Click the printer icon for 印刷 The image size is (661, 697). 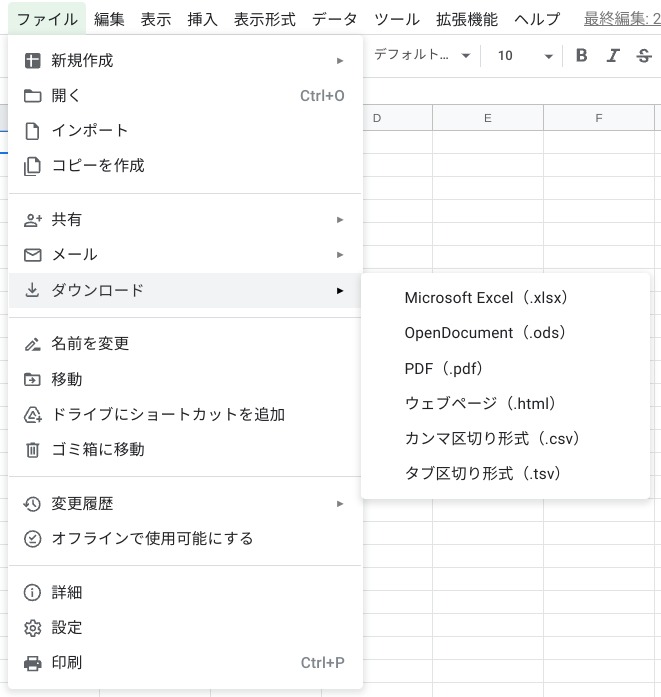tap(33, 663)
